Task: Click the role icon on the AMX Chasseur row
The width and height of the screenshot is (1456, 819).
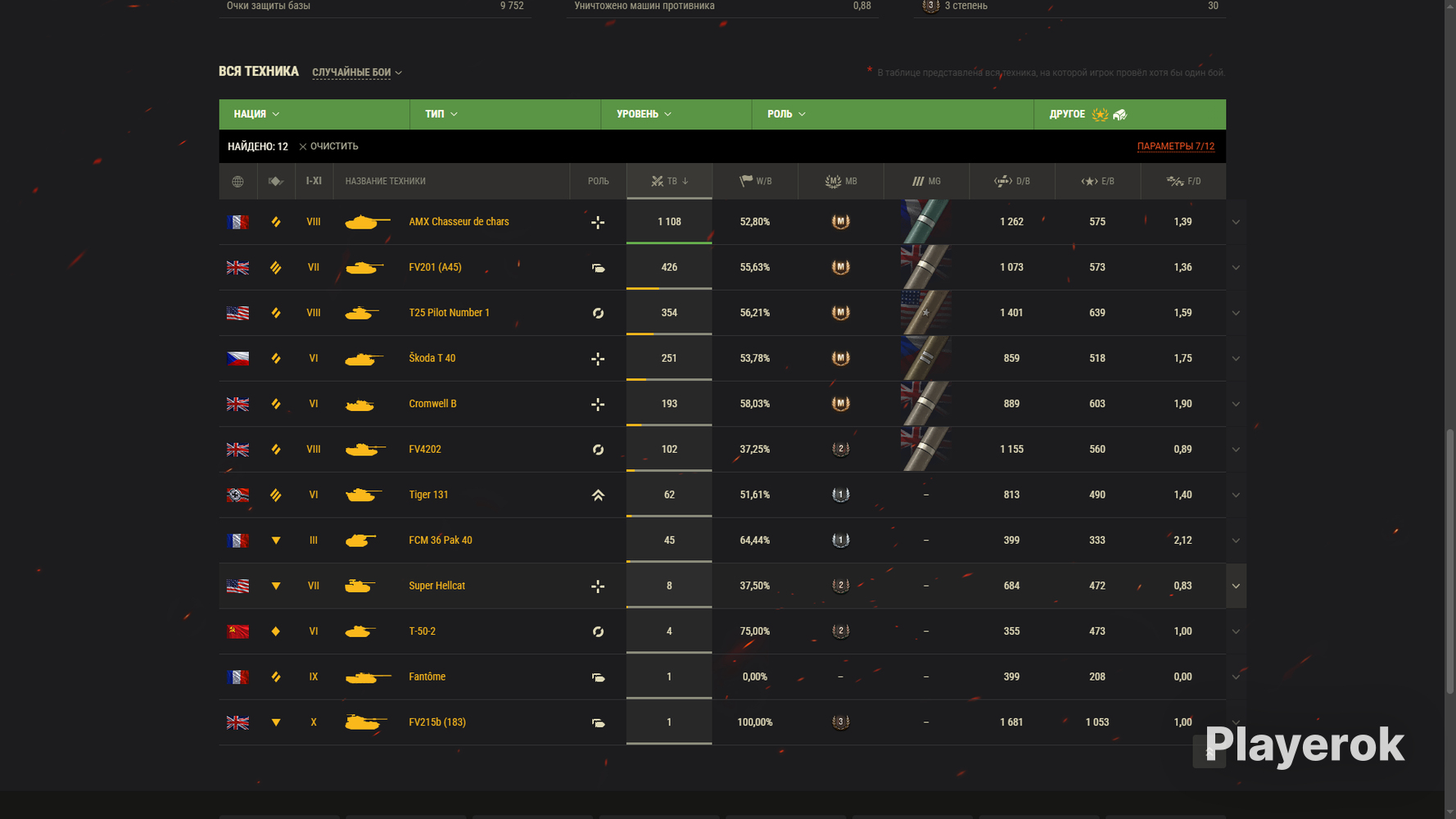Action: pyautogui.click(x=598, y=223)
